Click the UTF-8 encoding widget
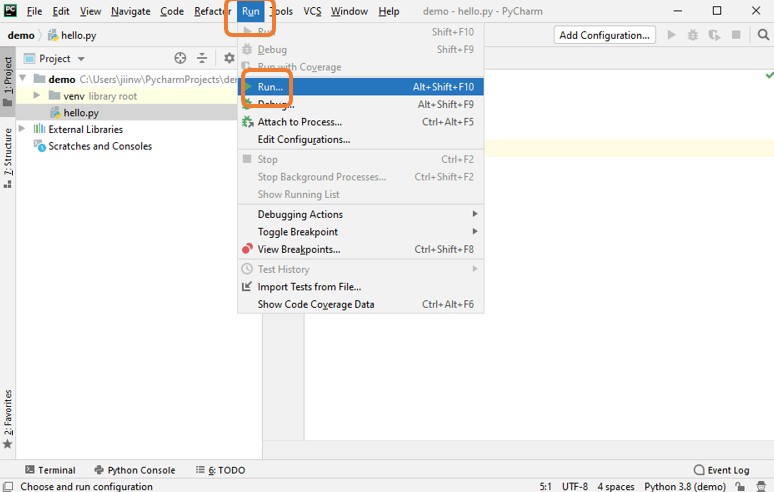The image size is (774, 492). [x=575, y=487]
